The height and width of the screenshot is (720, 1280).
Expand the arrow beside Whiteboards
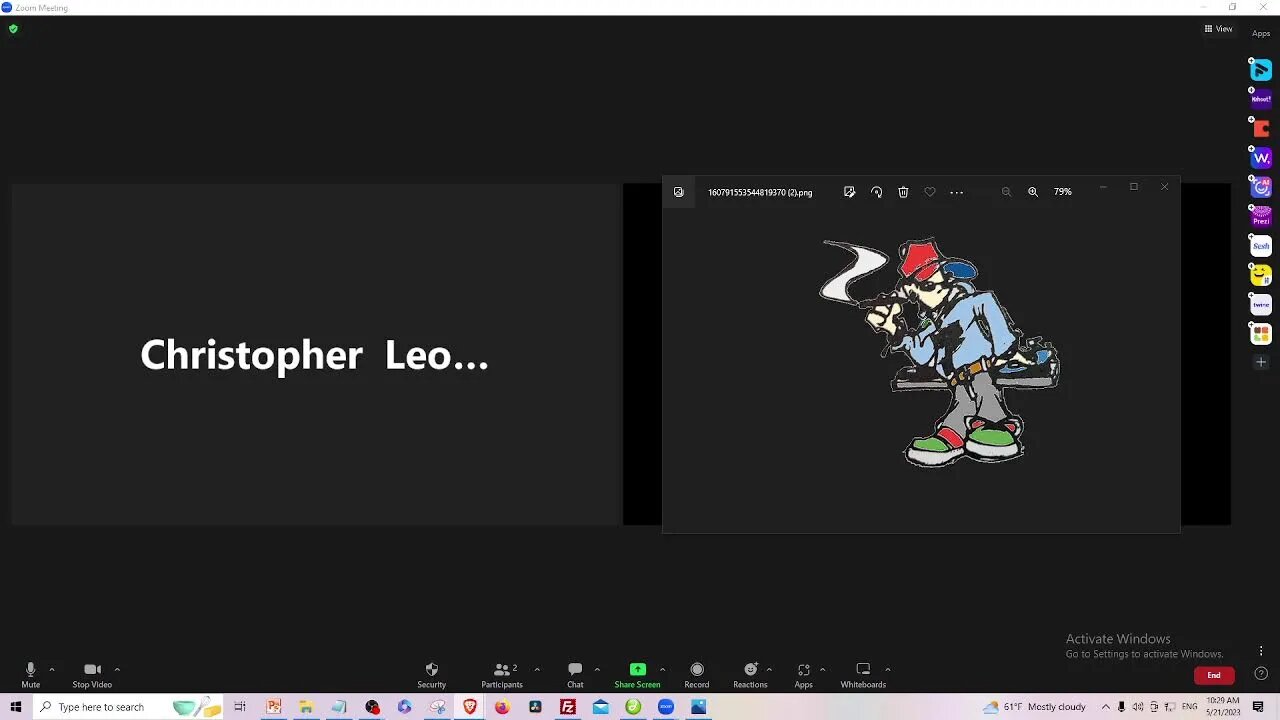tap(887, 670)
